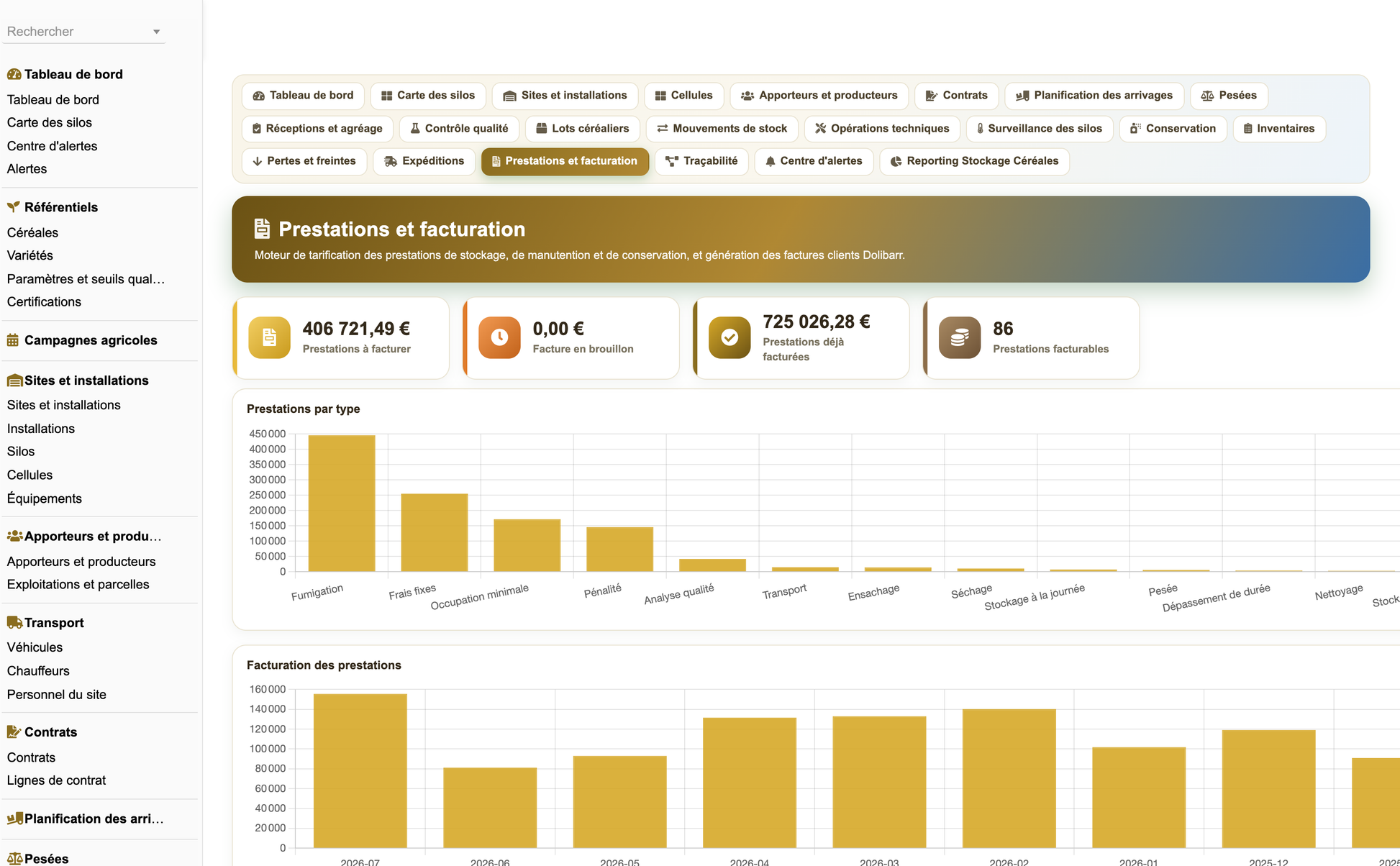1400x866 pixels.
Task: Open the Surveillance des silos tab
Action: point(1039,129)
